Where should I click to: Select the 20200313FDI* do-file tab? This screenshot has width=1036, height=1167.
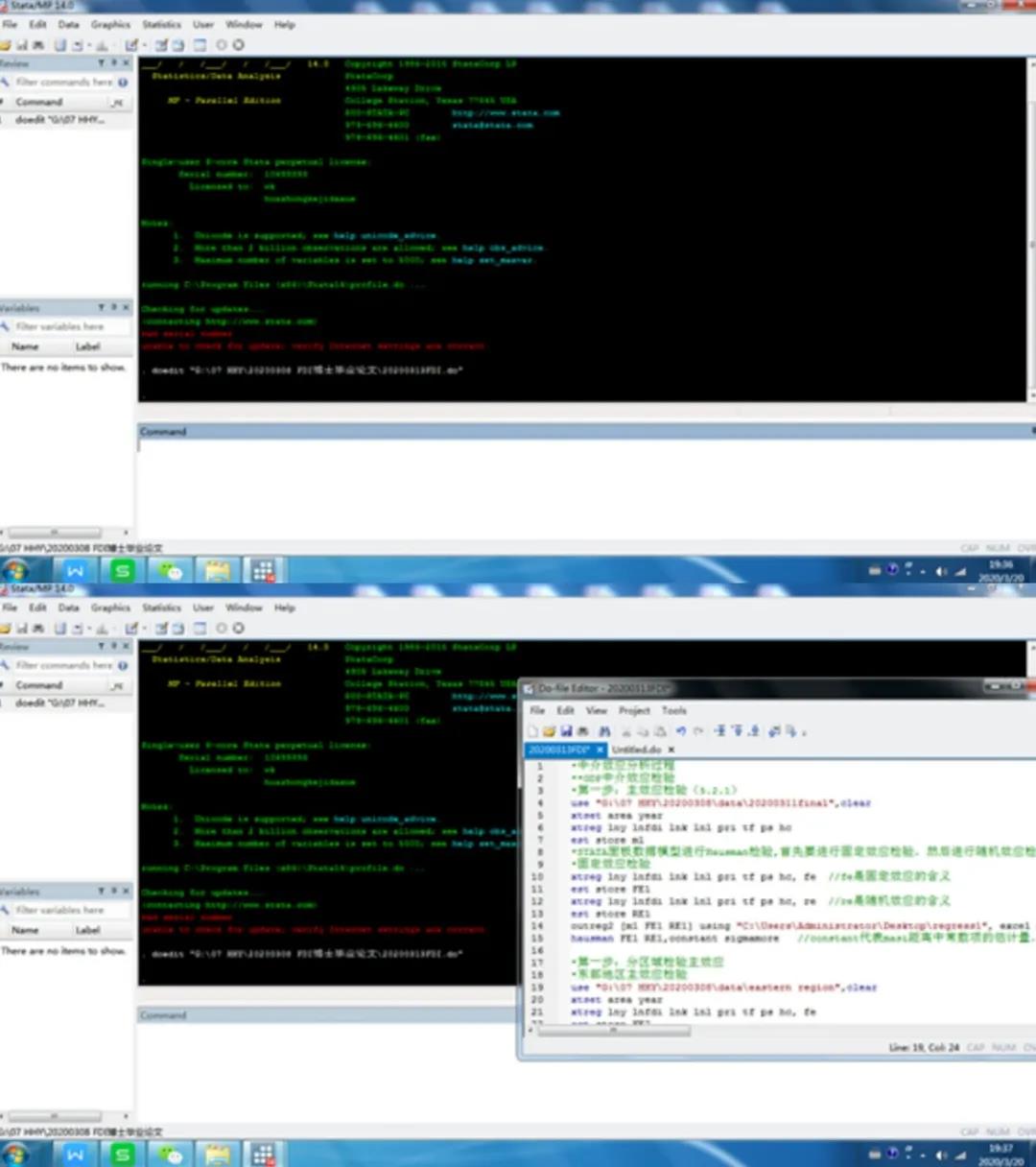coord(559,750)
